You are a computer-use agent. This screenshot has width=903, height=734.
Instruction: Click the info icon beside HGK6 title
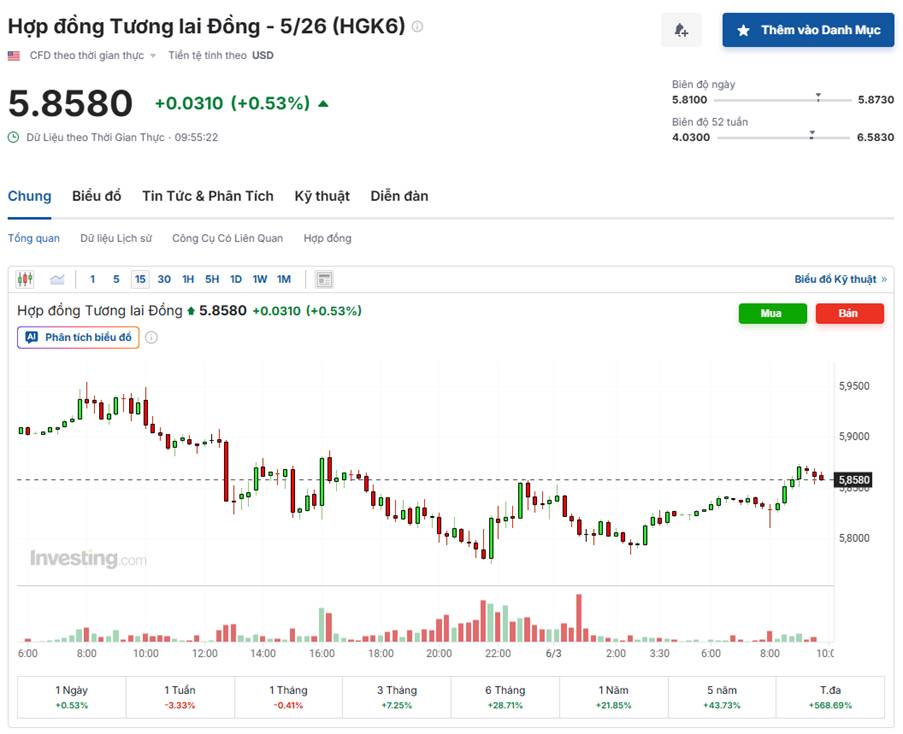click(417, 25)
